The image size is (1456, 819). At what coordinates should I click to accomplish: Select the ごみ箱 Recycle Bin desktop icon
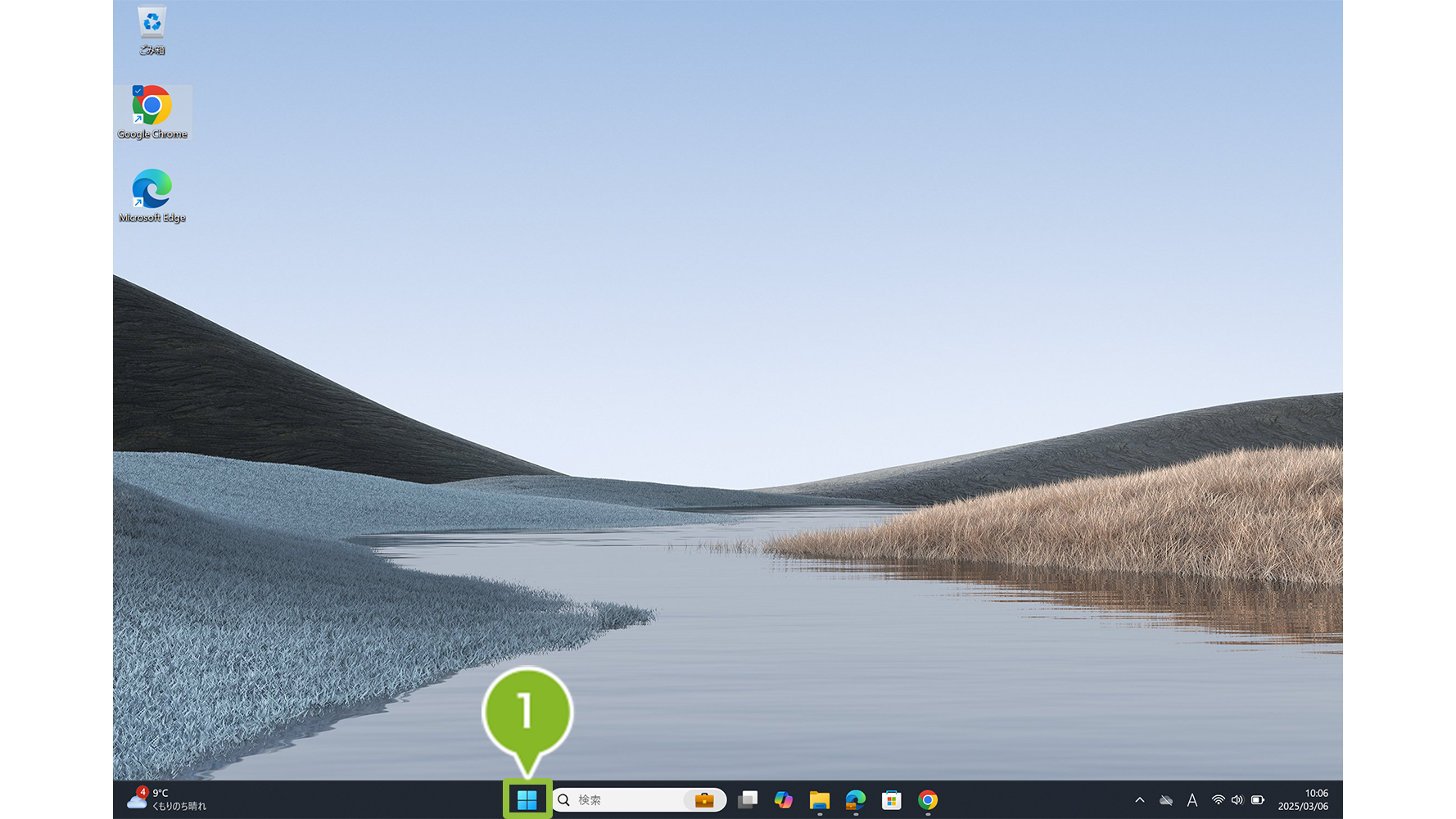click(x=152, y=30)
